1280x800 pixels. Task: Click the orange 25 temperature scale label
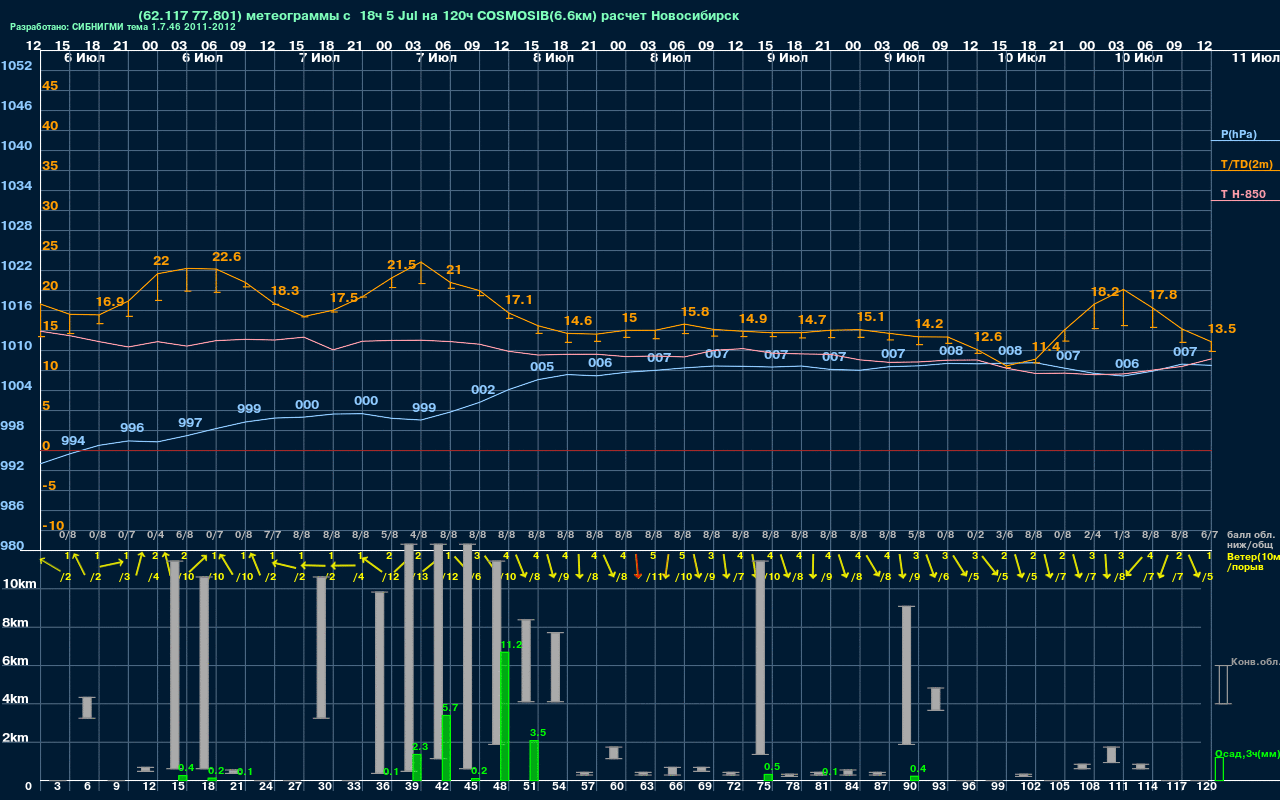click(50, 246)
